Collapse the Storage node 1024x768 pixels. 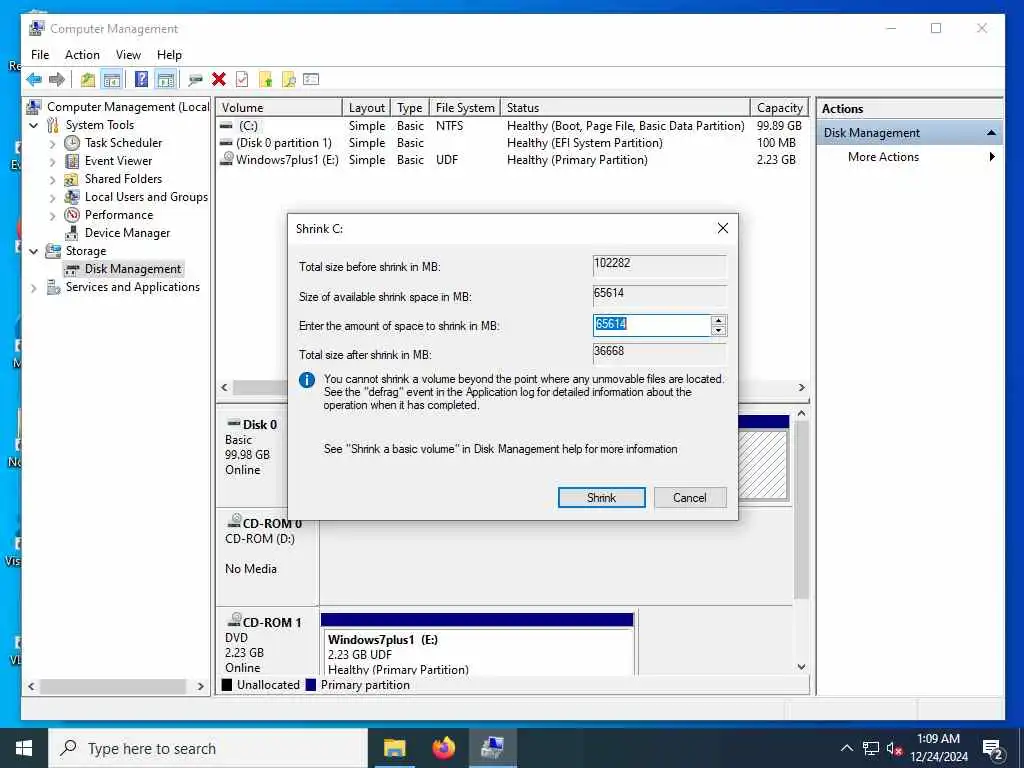33,251
